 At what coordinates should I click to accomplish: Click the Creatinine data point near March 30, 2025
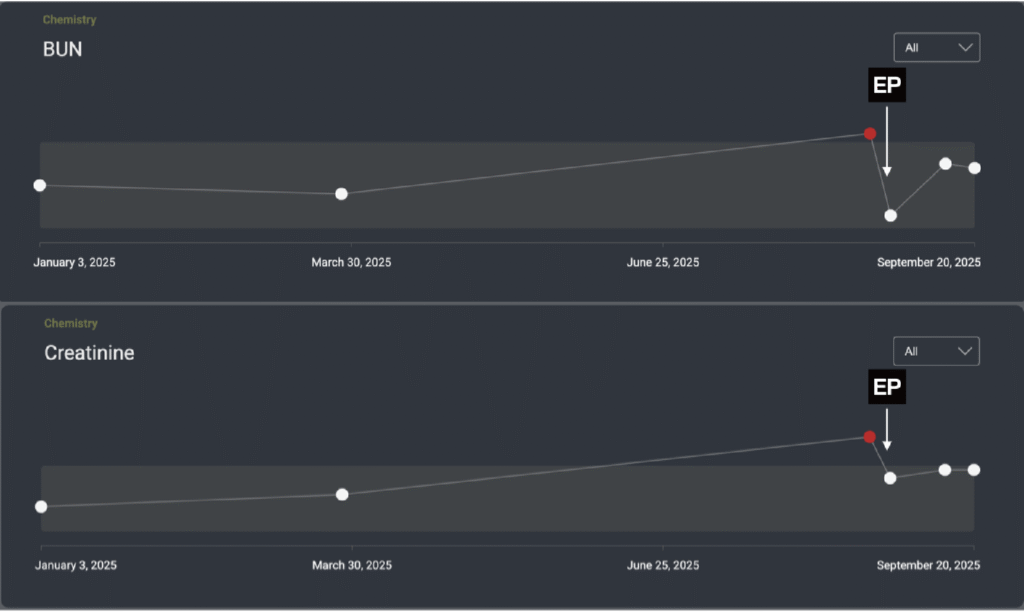[342, 494]
